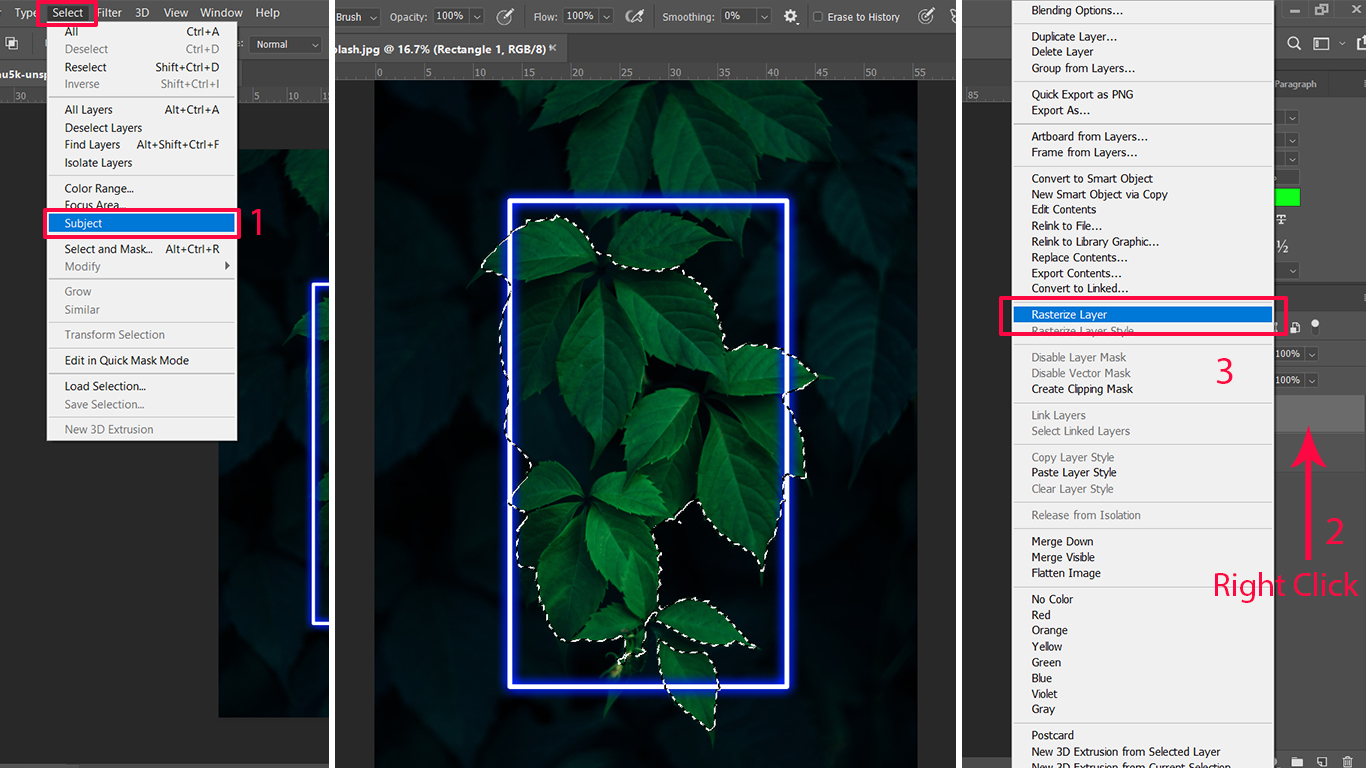Toggle the layer filter switch
The width and height of the screenshot is (1366, 768).
(1315, 325)
